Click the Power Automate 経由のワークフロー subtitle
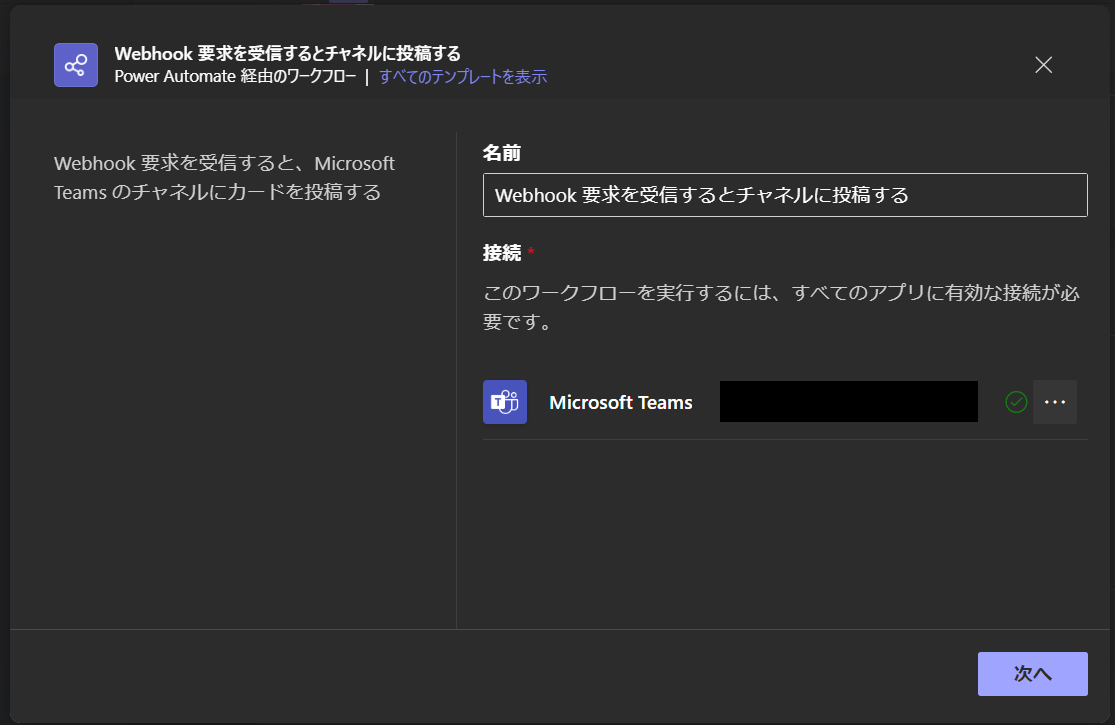Screen dimensions: 1115x725 pos(235,77)
